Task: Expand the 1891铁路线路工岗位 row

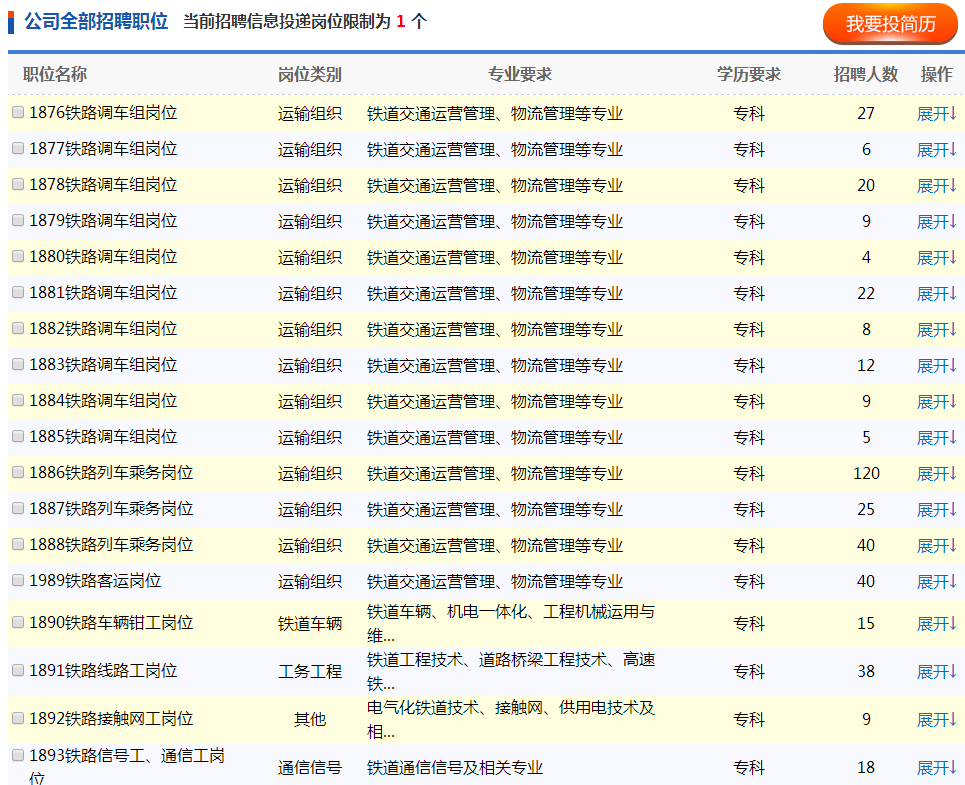Action: 937,672
